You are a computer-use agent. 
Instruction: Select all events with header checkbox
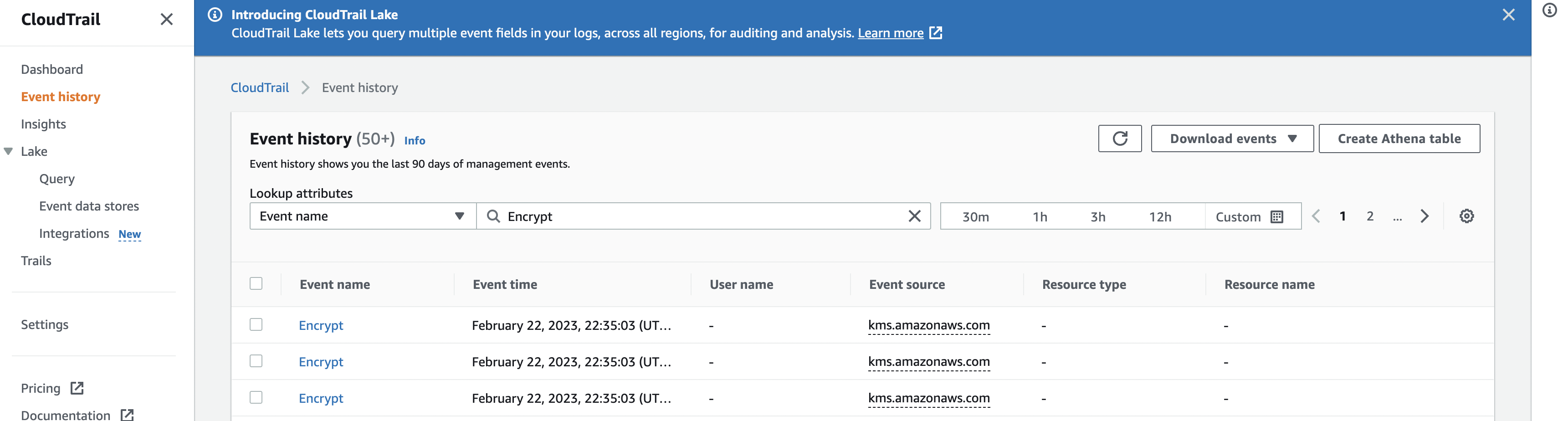click(256, 283)
